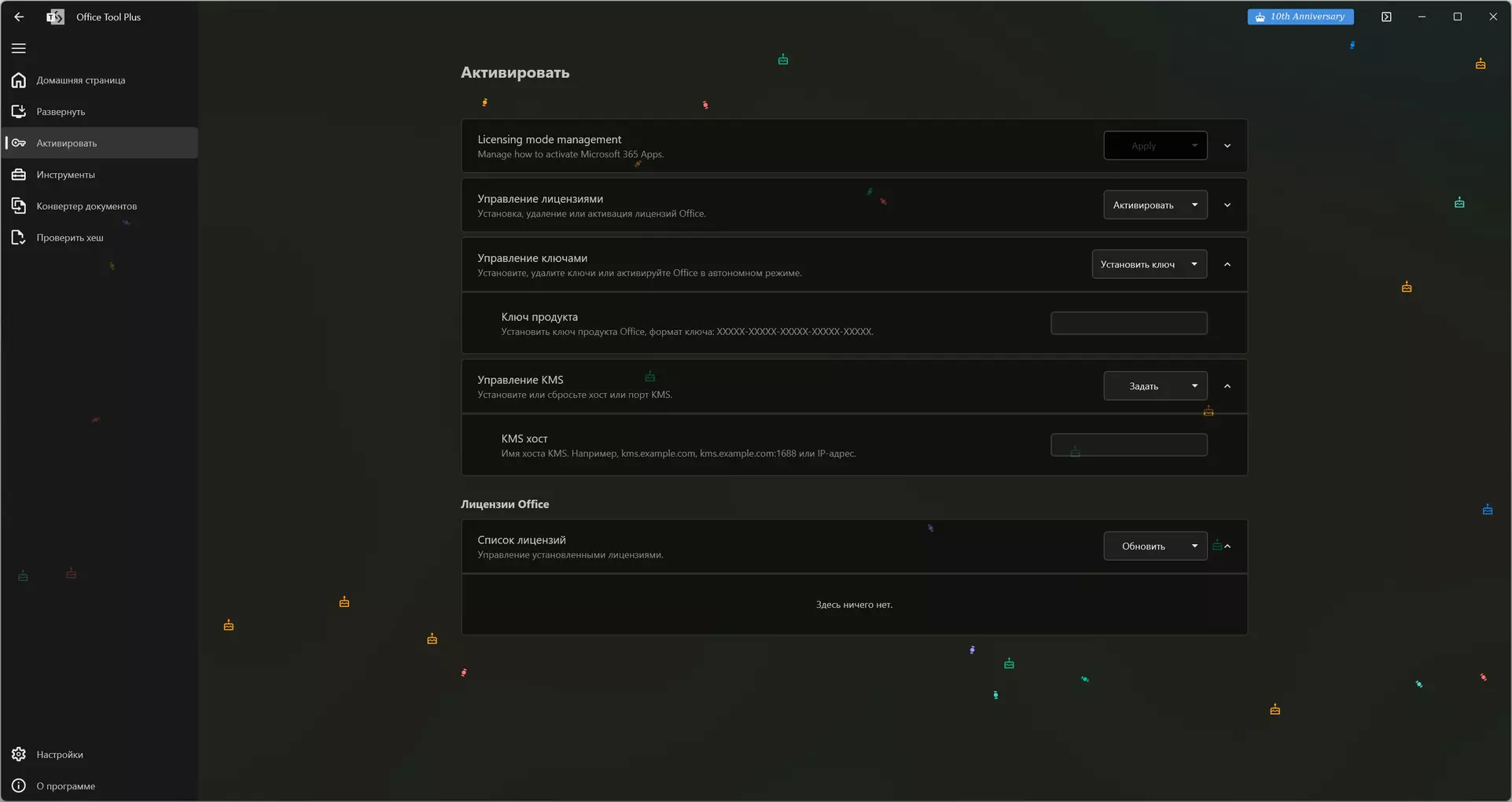This screenshot has width=1512, height=802.
Task: Click the Проверить хеш file icon
Action: (19, 237)
